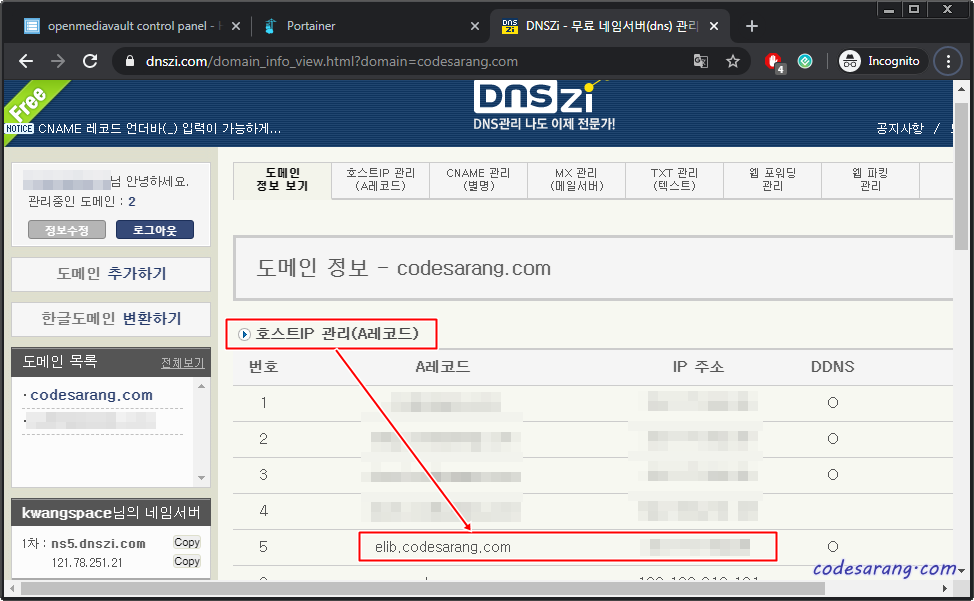Click the elib.codesarang.com A record cell
The height and width of the screenshot is (601, 974).
(x=443, y=547)
